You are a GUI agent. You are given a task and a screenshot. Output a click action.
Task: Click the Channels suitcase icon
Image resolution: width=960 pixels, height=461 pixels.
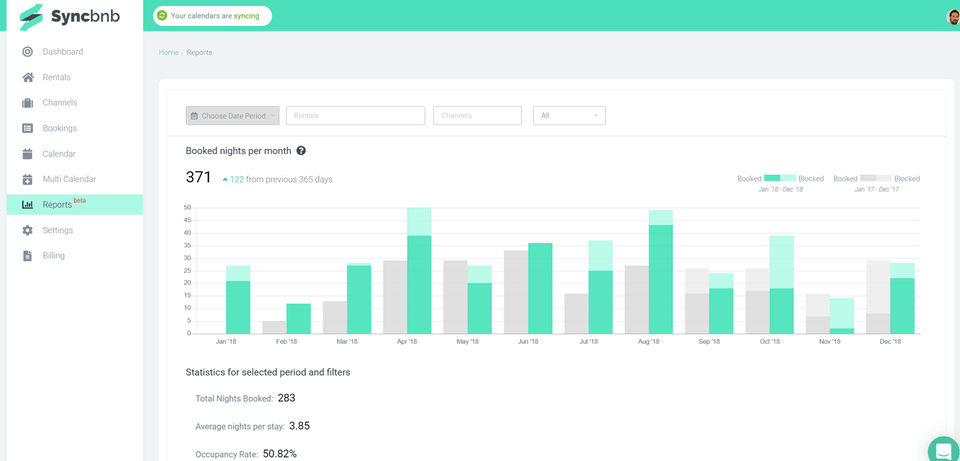pos(28,103)
